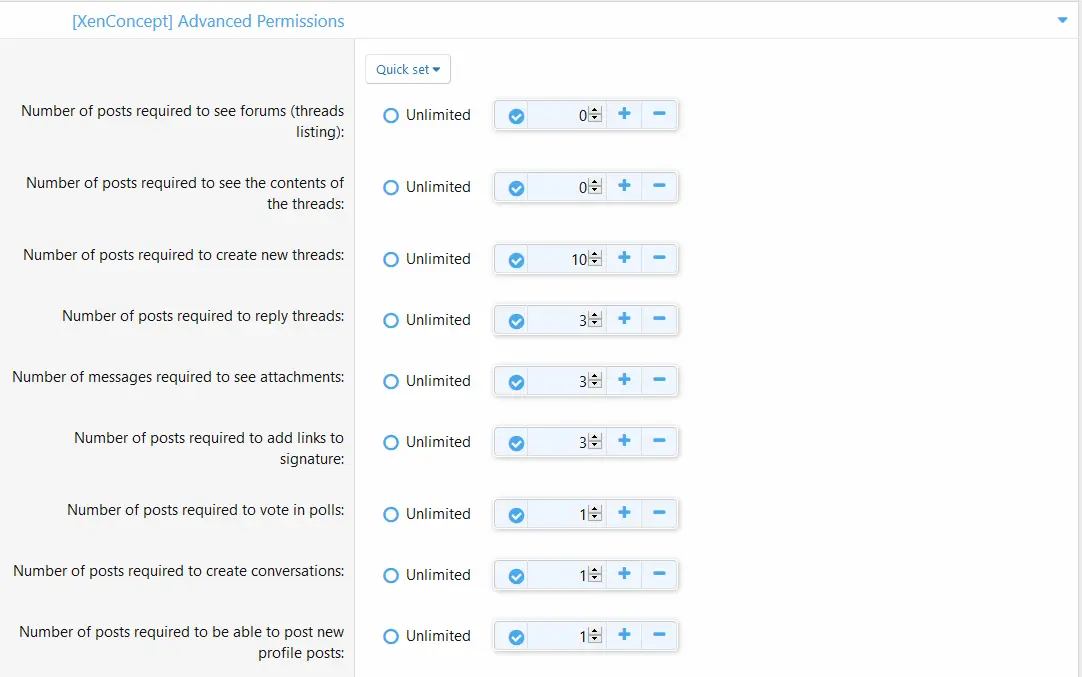The height and width of the screenshot is (677, 1082).
Task: Select Unlimited for see forums threads listing
Action: 391,115
